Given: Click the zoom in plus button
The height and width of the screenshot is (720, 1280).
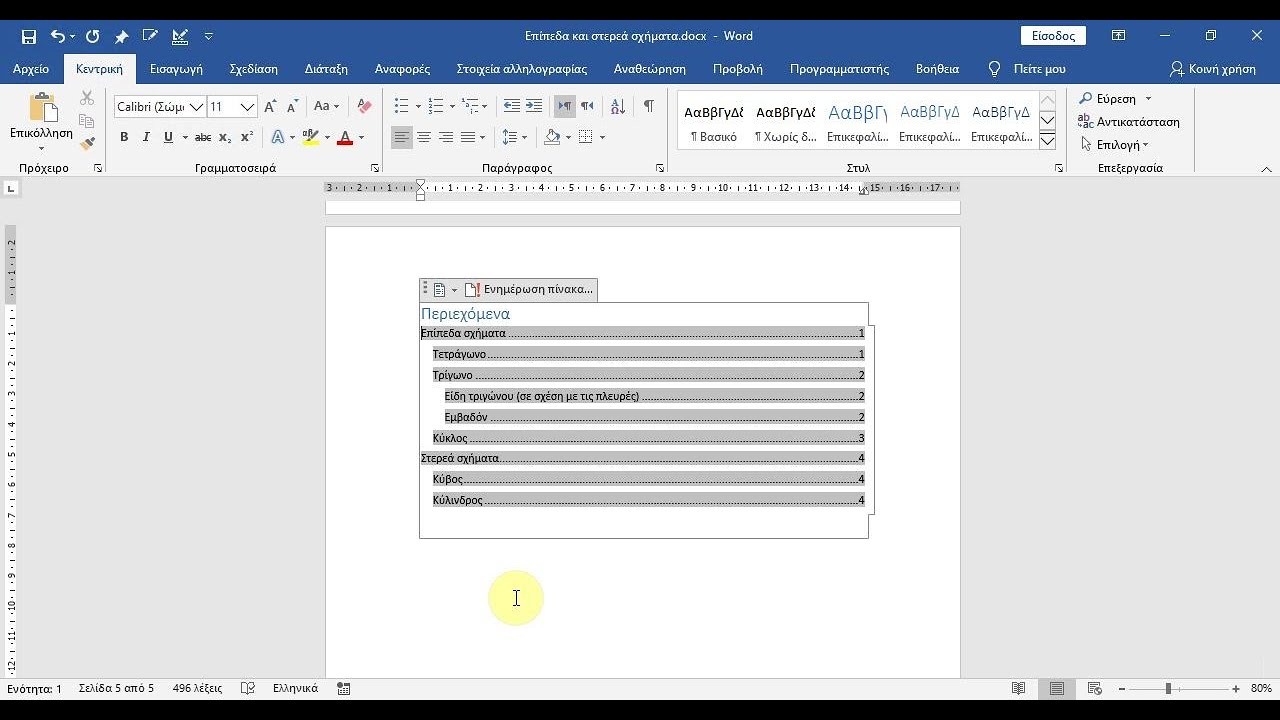Looking at the screenshot, I should (x=1236, y=689).
